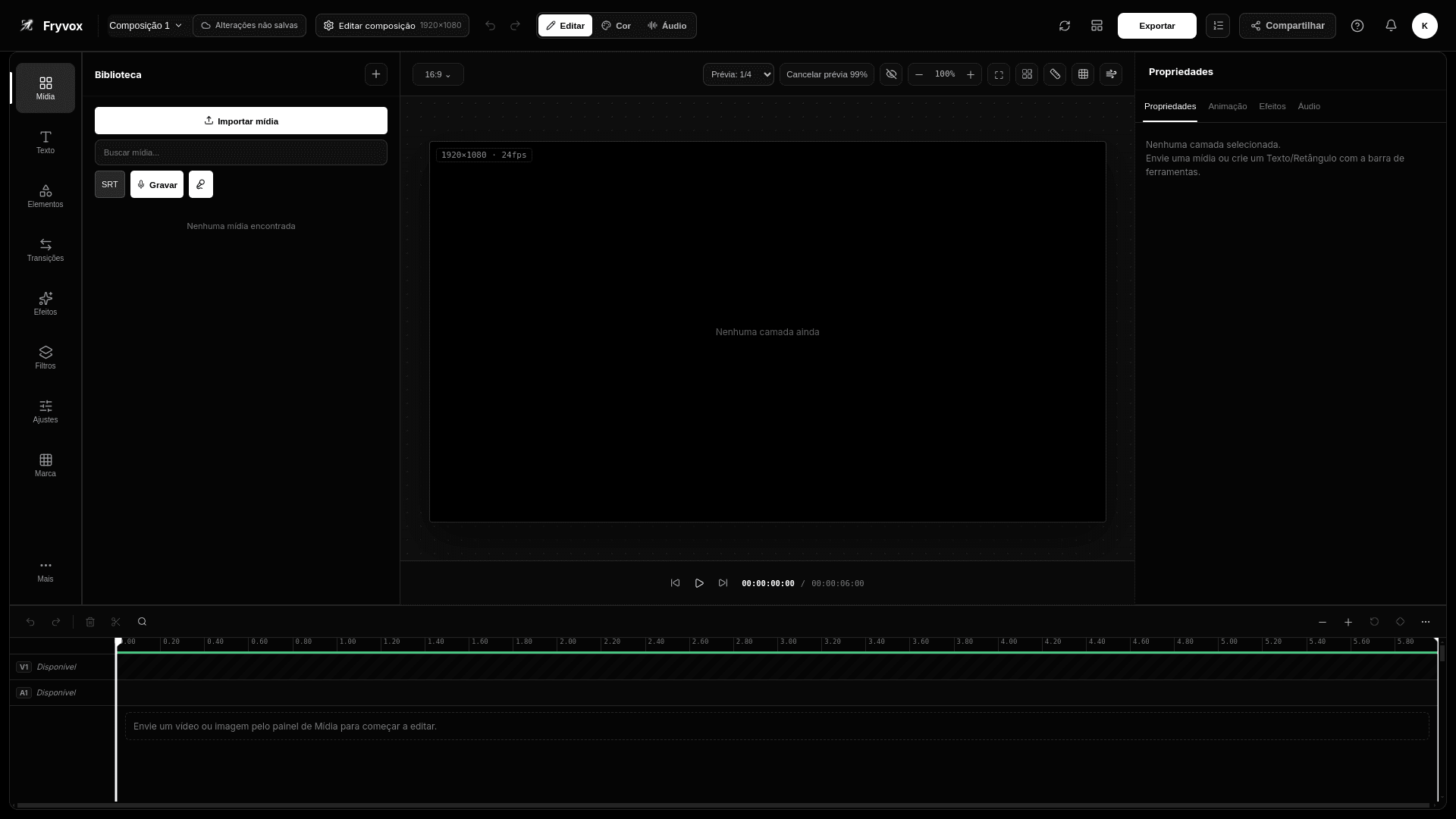Click the sync refresh icon in top bar
1456x819 pixels.
coord(1065,26)
